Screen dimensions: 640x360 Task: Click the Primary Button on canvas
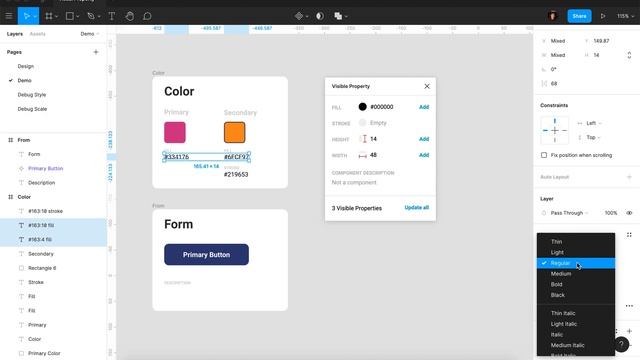coord(206,255)
